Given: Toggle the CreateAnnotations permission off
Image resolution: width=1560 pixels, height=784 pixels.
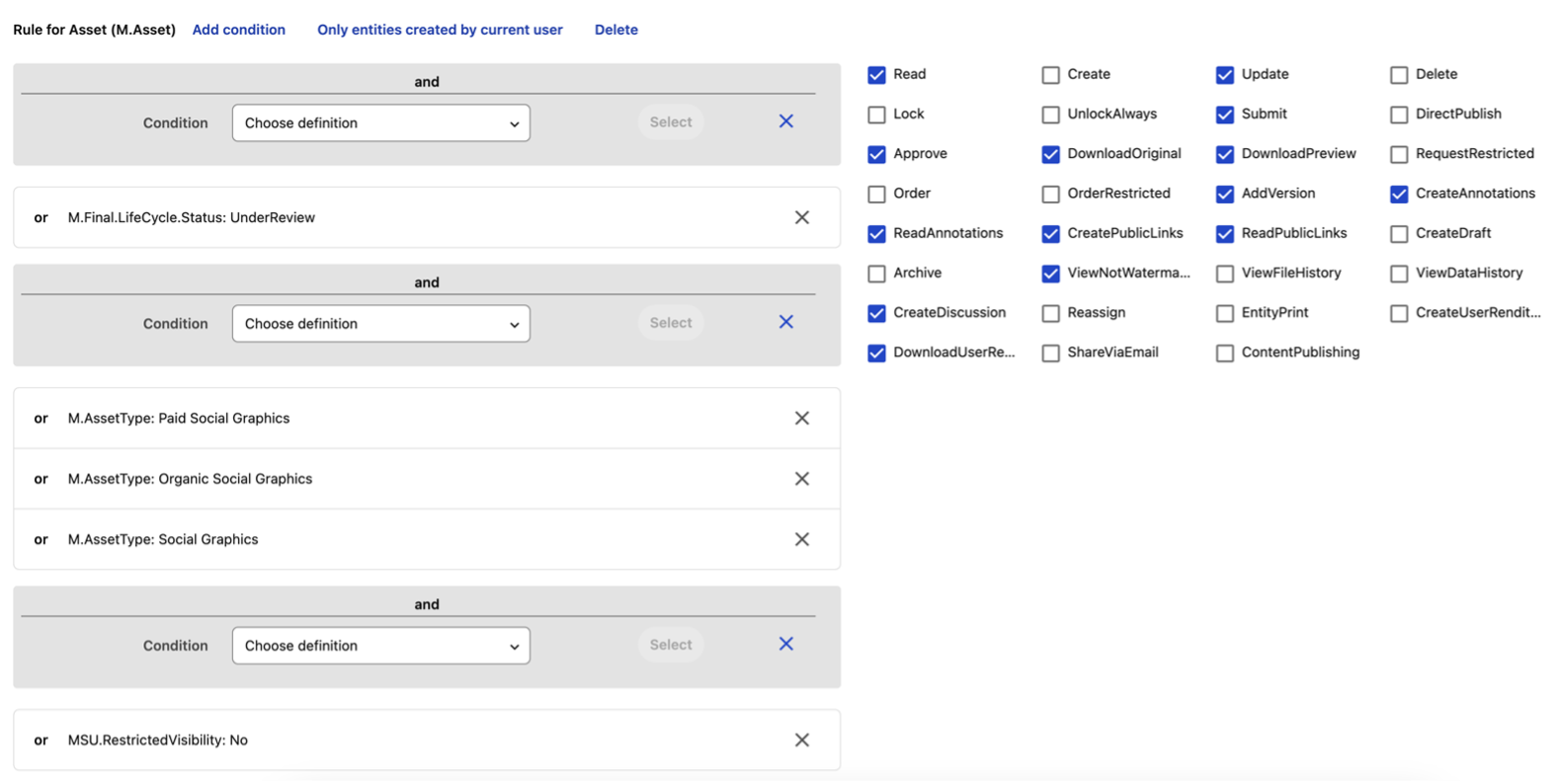Looking at the screenshot, I should click(1398, 195).
